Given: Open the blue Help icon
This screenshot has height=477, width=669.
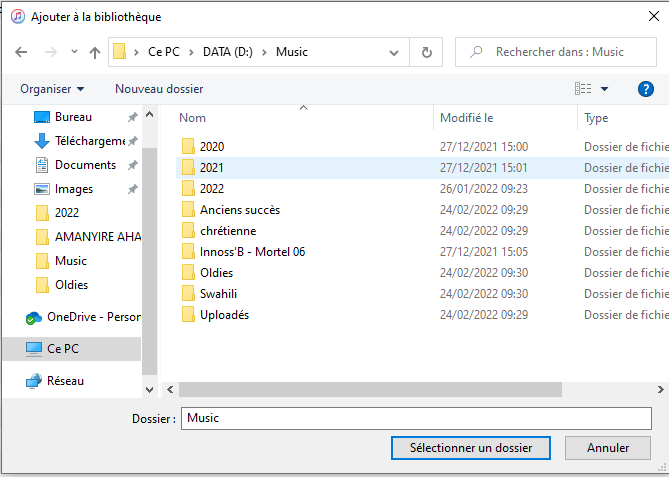Looking at the screenshot, I should [646, 89].
